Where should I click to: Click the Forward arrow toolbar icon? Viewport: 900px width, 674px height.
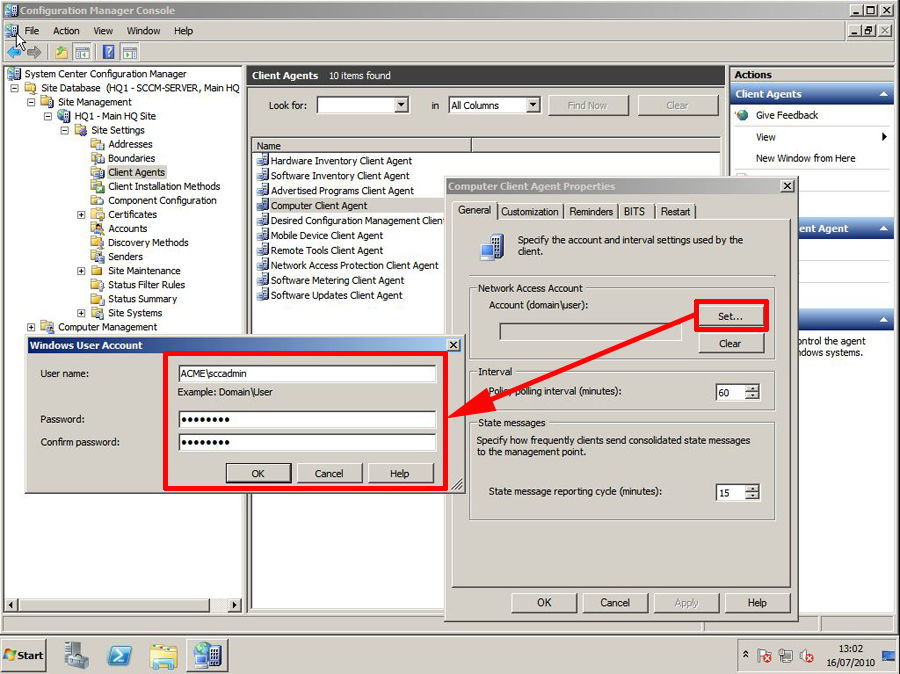pos(34,53)
